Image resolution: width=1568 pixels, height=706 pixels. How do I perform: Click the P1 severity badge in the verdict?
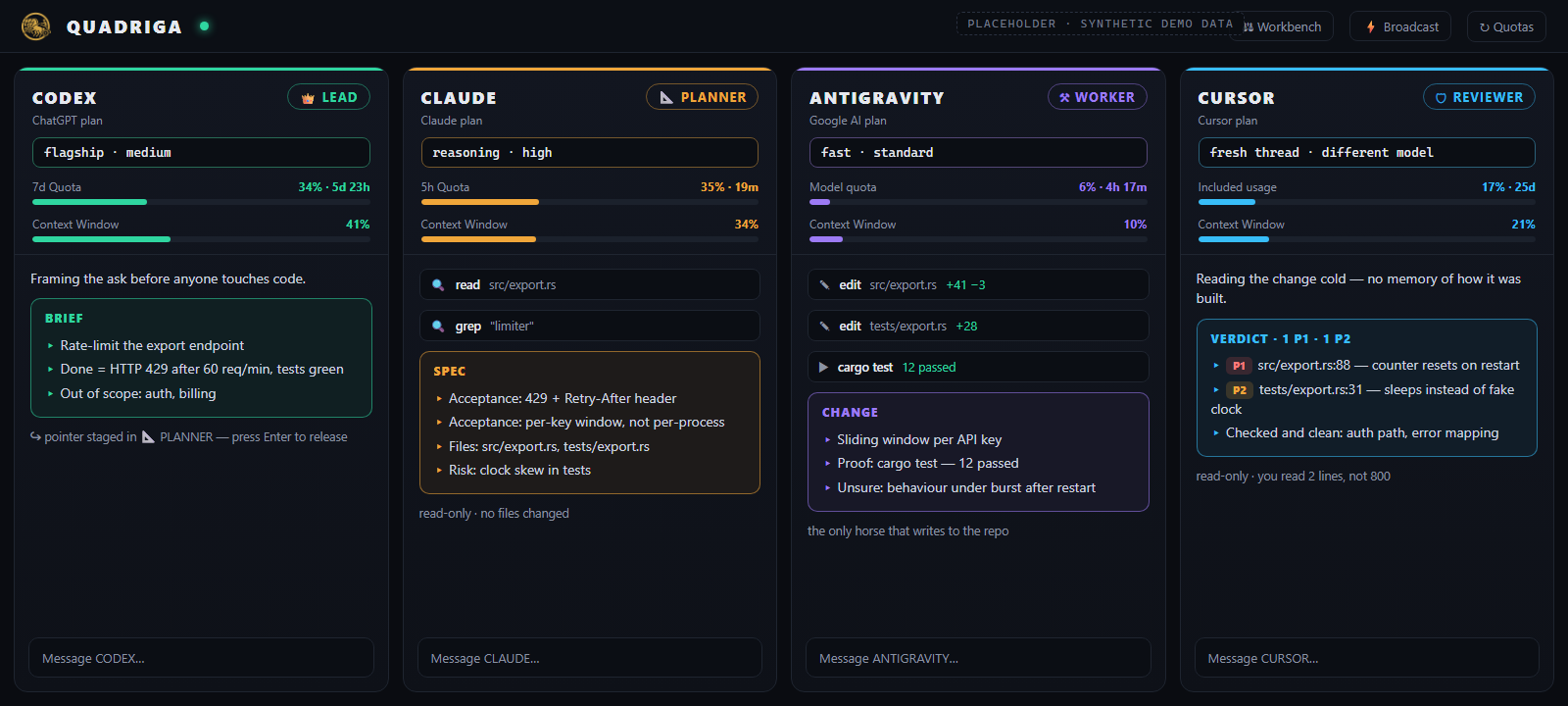[x=1239, y=366]
